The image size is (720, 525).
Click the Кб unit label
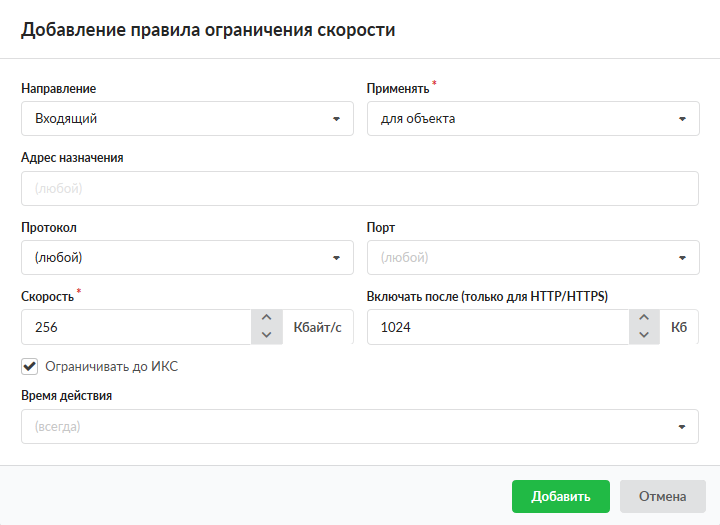click(x=679, y=327)
